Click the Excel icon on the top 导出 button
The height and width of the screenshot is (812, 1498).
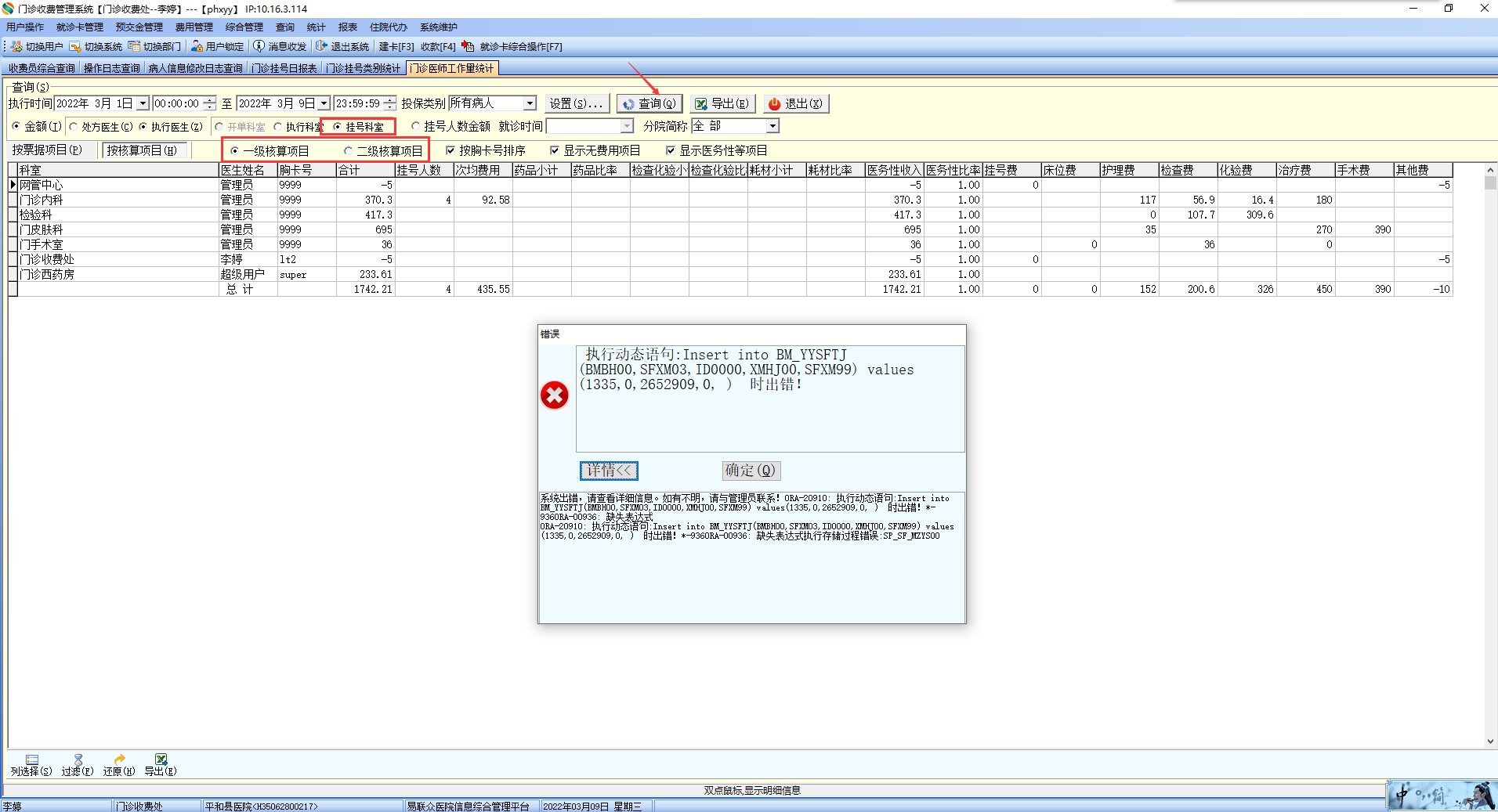[x=701, y=104]
